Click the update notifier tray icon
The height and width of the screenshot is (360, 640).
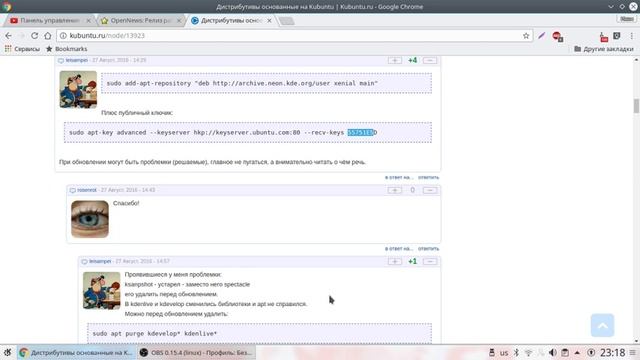click(591, 352)
